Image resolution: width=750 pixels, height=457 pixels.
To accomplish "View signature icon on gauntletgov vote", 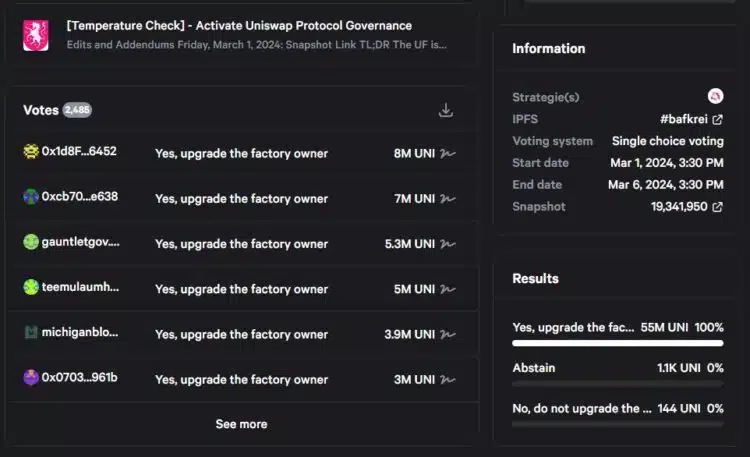I will click(448, 244).
